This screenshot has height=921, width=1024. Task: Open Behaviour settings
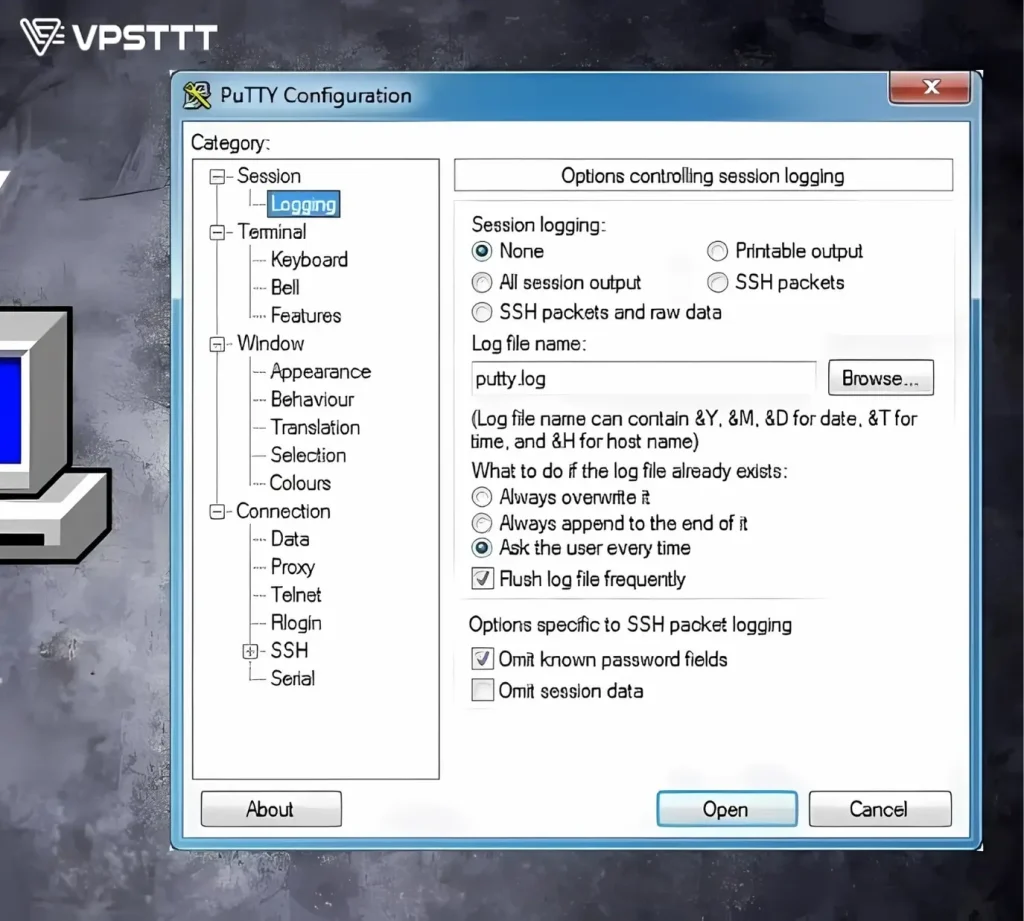pyautogui.click(x=312, y=399)
